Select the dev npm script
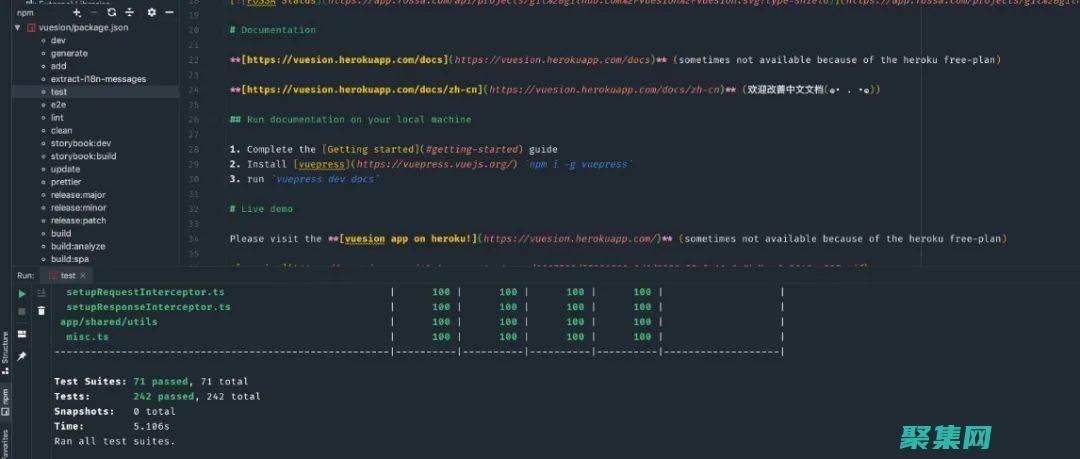This screenshot has height=459, width=1080. 58,40
